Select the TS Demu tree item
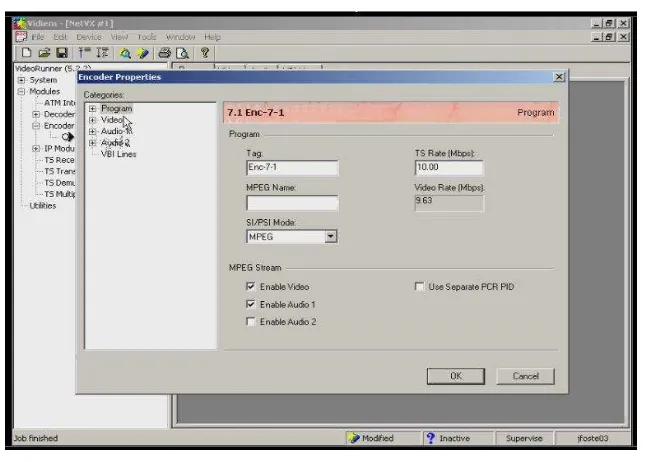Screen dimensions: 646x462 (x=59, y=183)
